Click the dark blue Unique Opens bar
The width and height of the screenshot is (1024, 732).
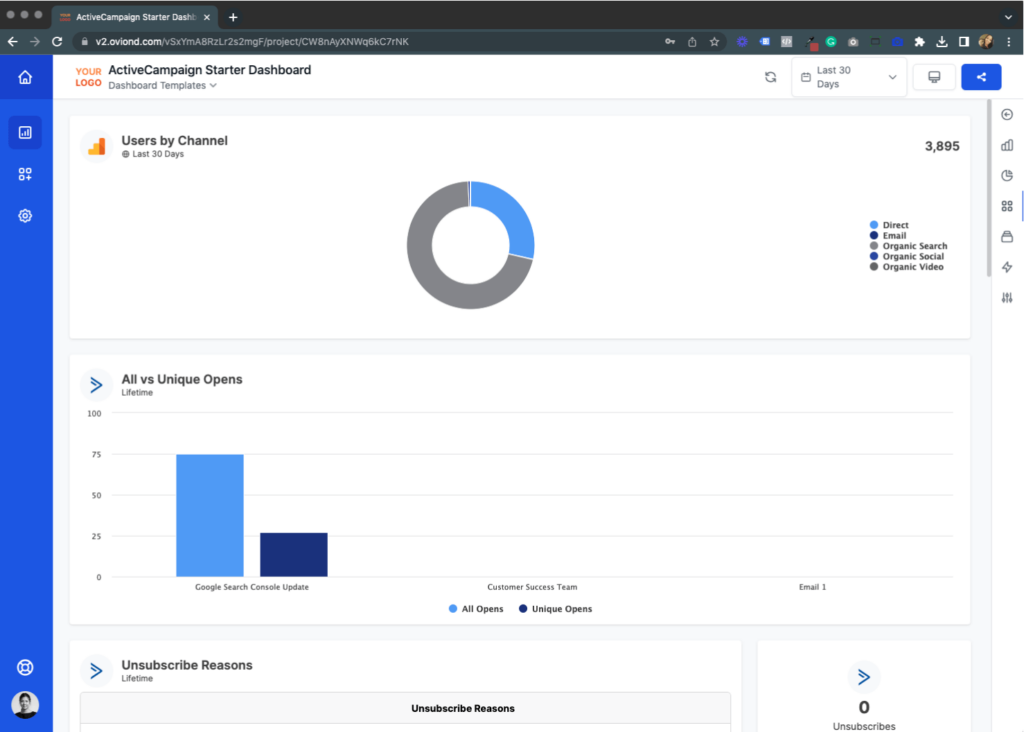(x=294, y=554)
